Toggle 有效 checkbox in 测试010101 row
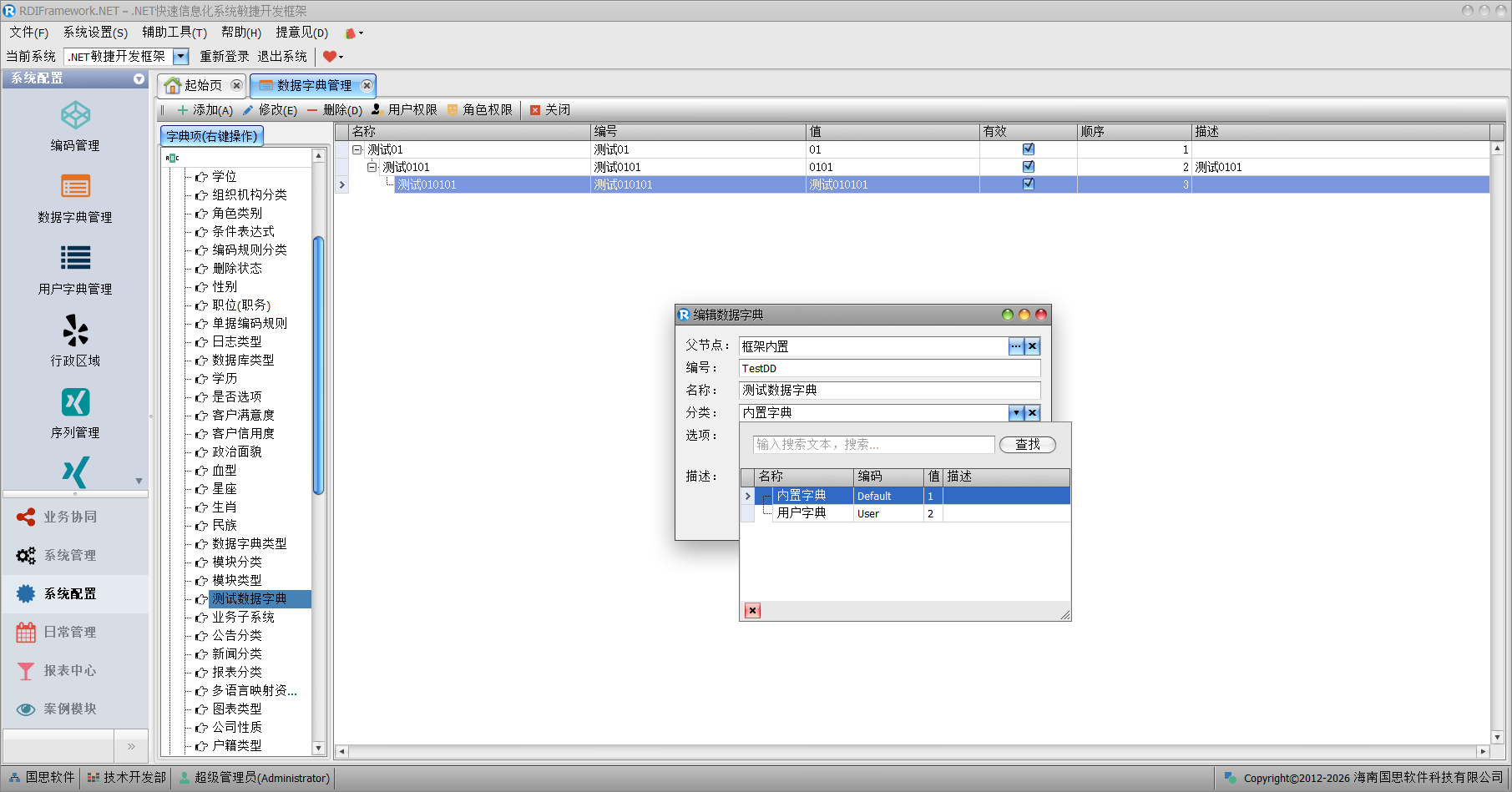Image resolution: width=1512 pixels, height=792 pixels. click(1028, 184)
